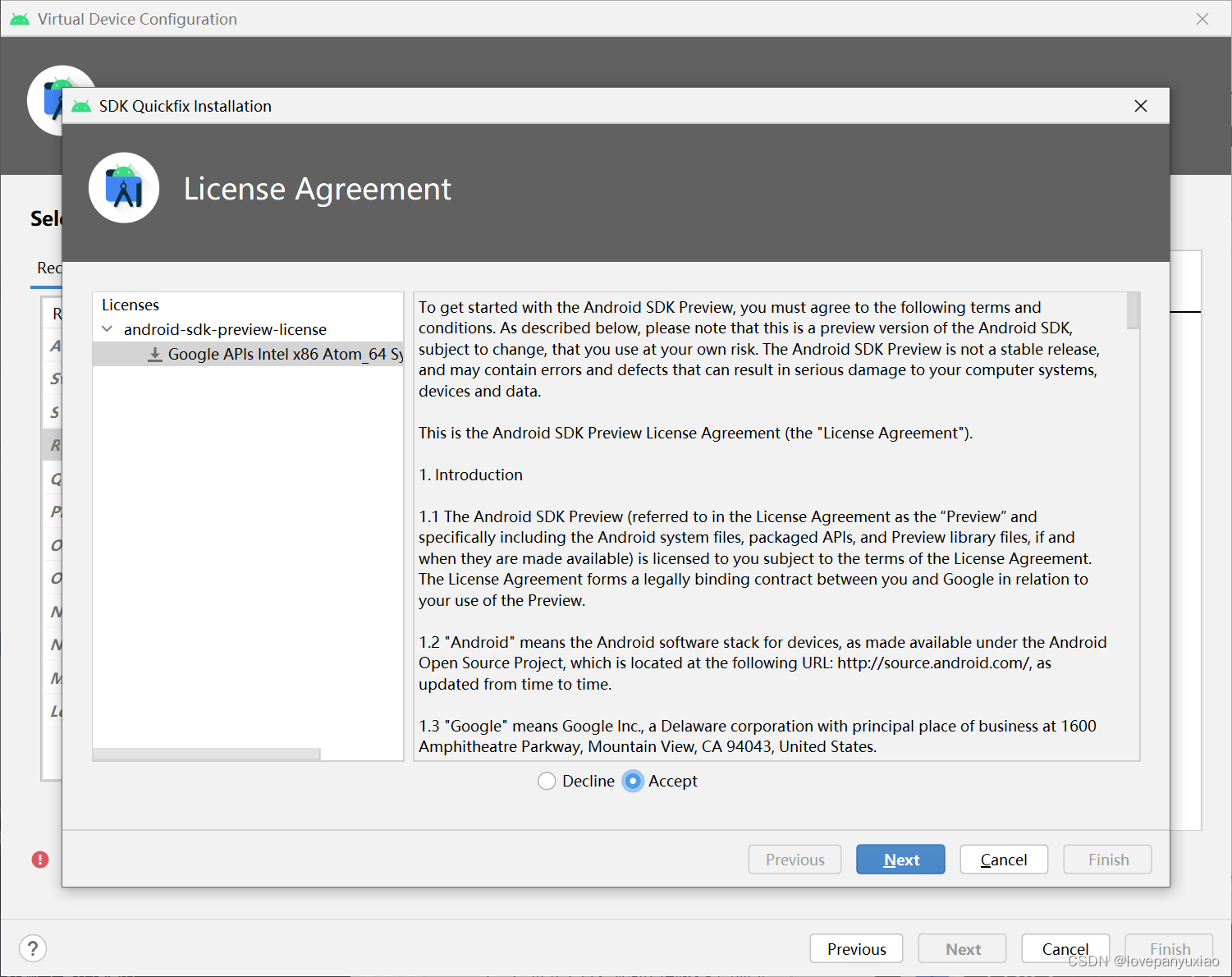Click the Android Studio logo in License Agreement header

124,188
